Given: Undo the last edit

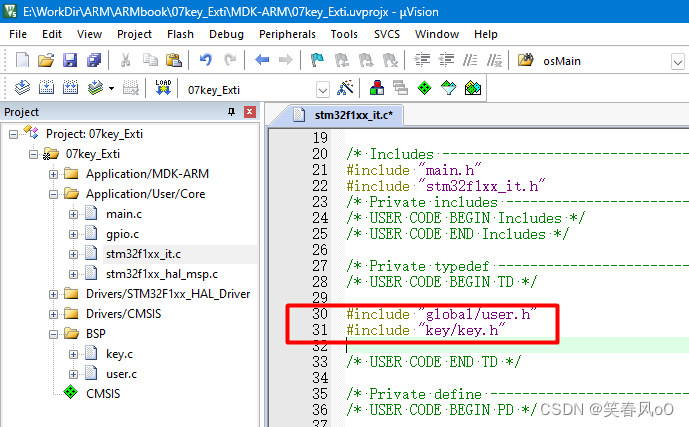Looking at the screenshot, I should [206, 59].
